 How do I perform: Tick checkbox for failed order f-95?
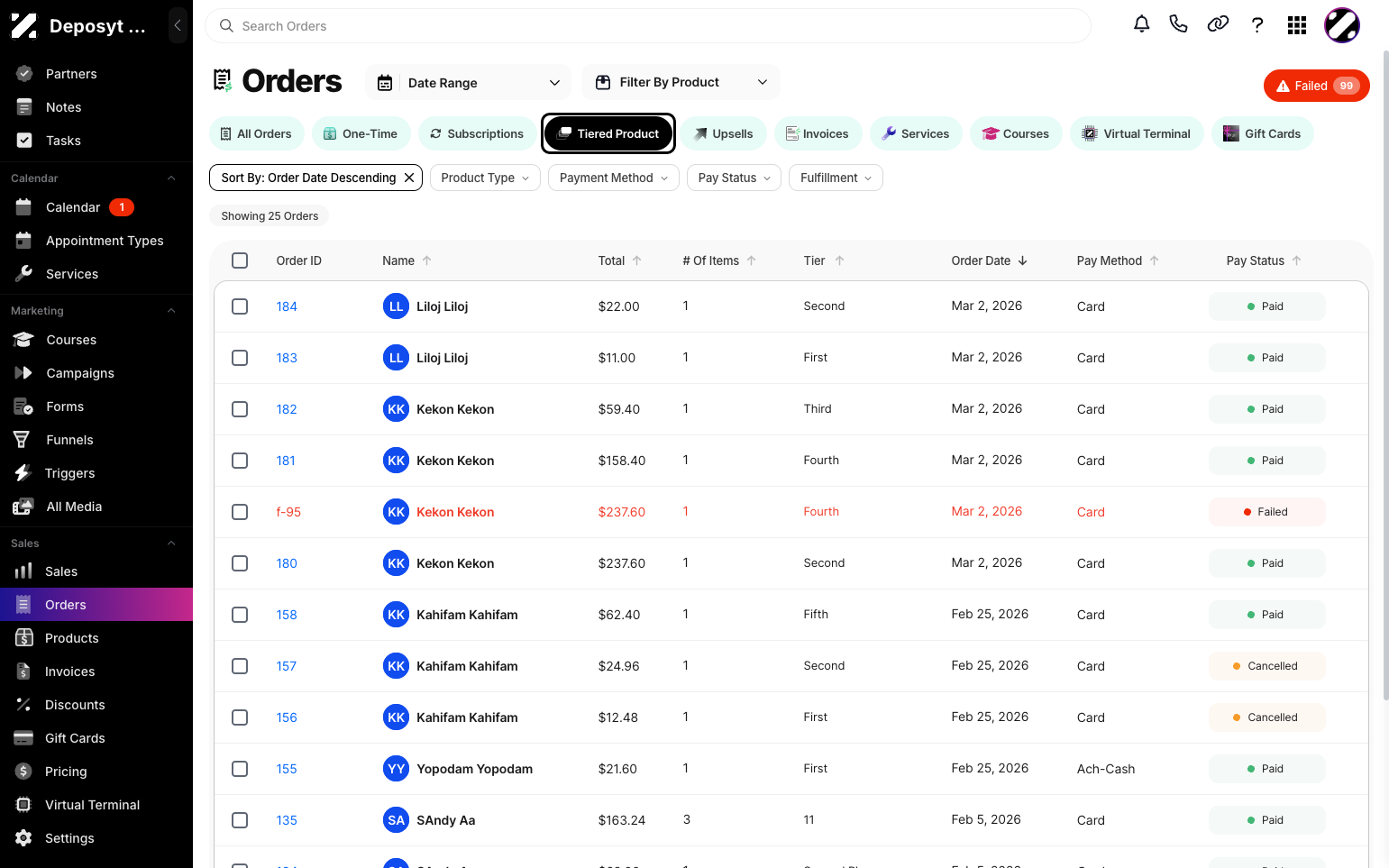point(240,512)
